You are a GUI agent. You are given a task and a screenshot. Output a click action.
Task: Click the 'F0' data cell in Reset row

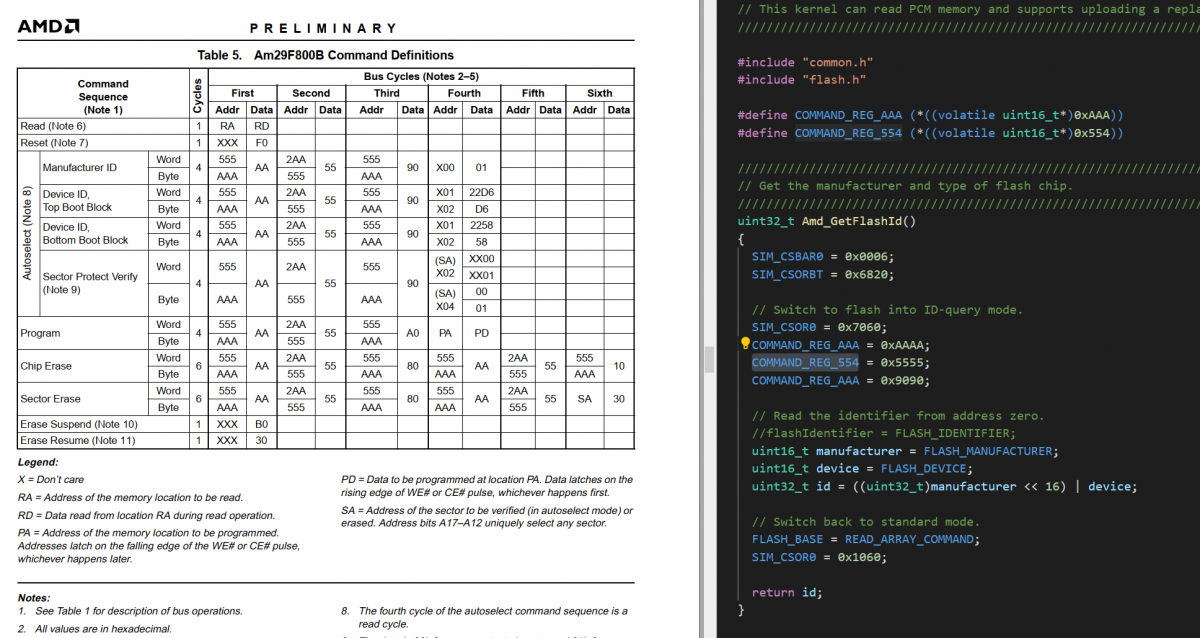261,143
